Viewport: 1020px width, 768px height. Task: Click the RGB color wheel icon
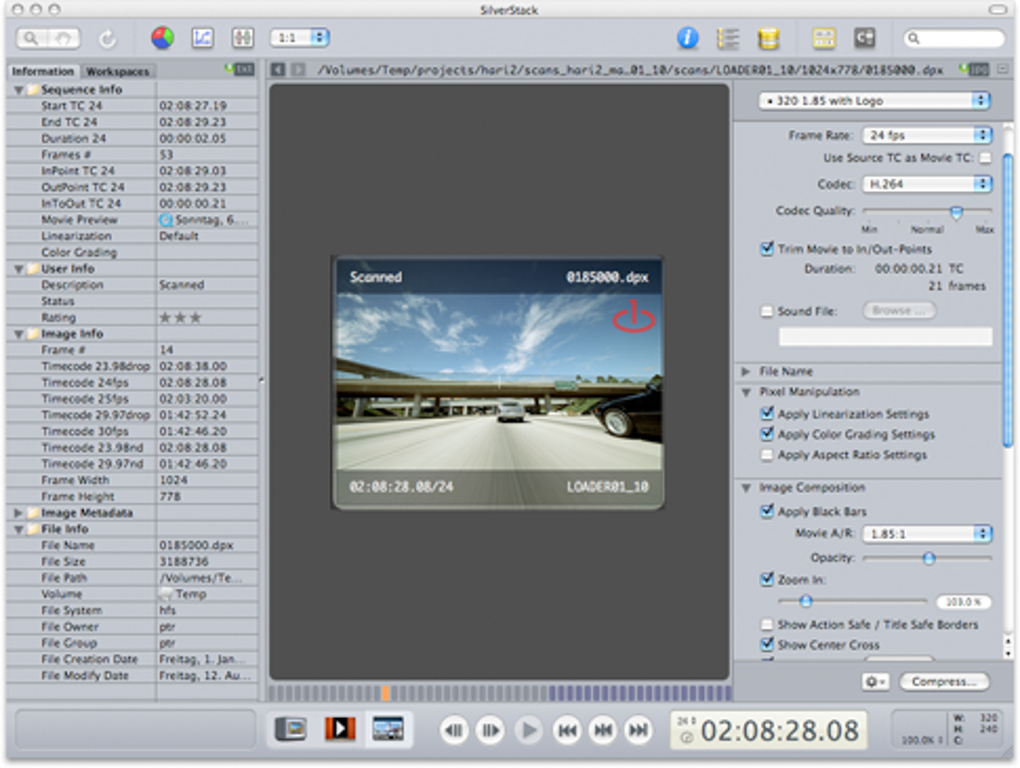pyautogui.click(x=162, y=38)
